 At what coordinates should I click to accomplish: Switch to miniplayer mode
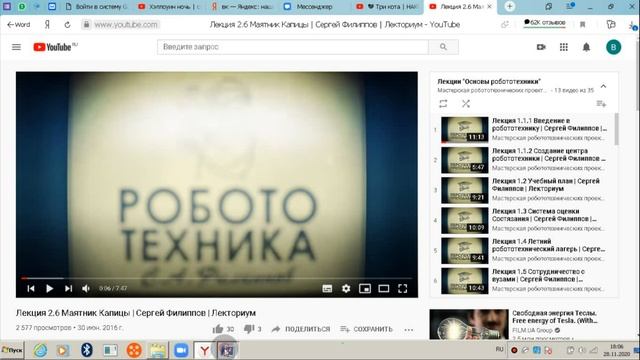coord(364,289)
